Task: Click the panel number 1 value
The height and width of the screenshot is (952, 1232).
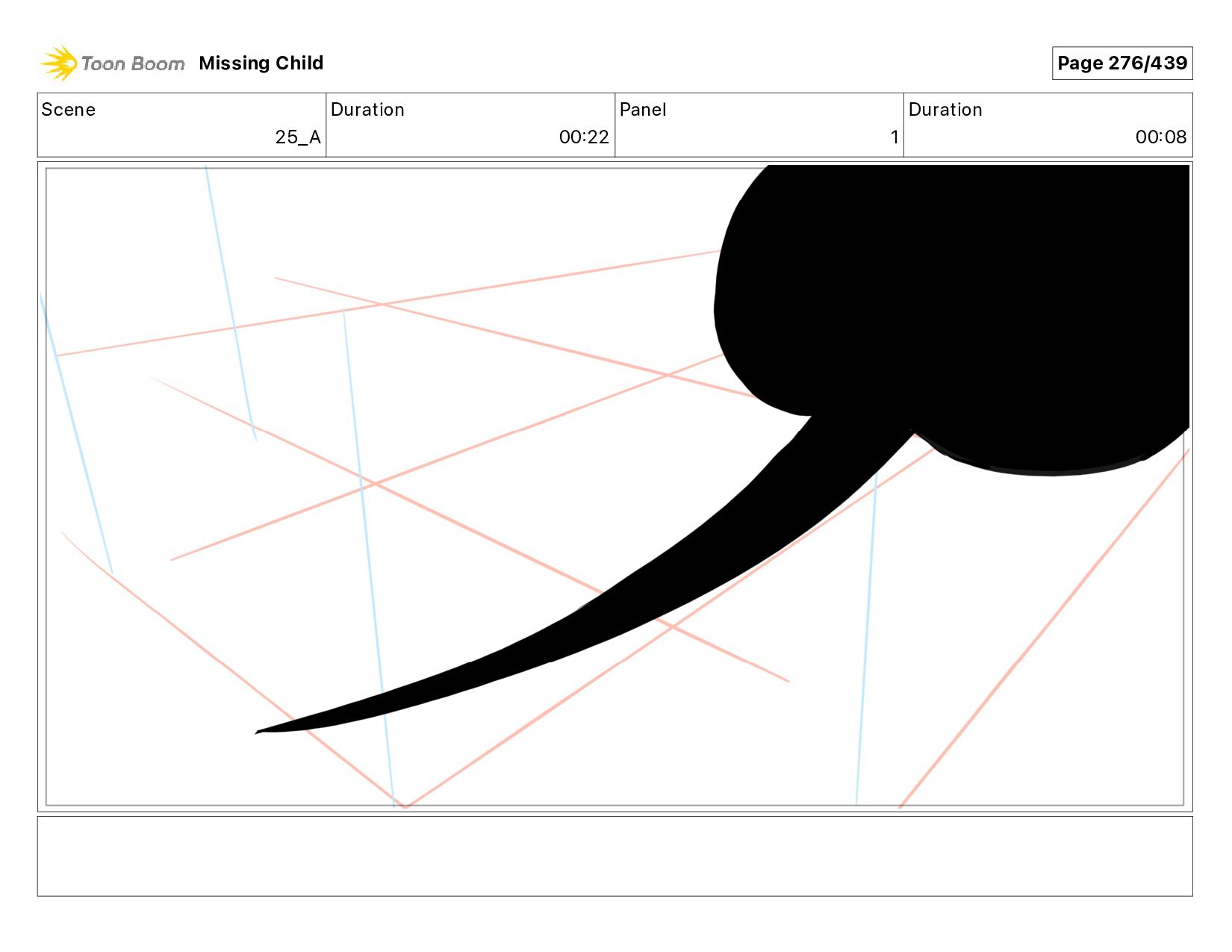Action: tap(894, 137)
